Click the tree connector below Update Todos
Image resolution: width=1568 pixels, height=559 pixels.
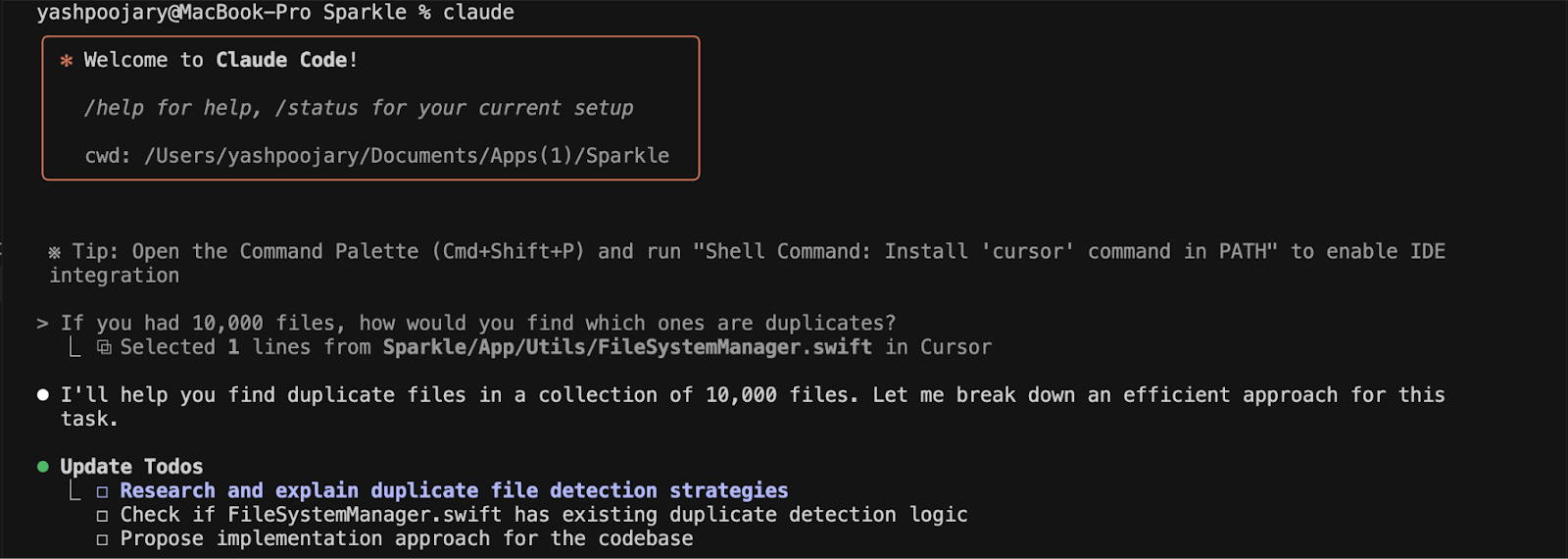coord(74,490)
